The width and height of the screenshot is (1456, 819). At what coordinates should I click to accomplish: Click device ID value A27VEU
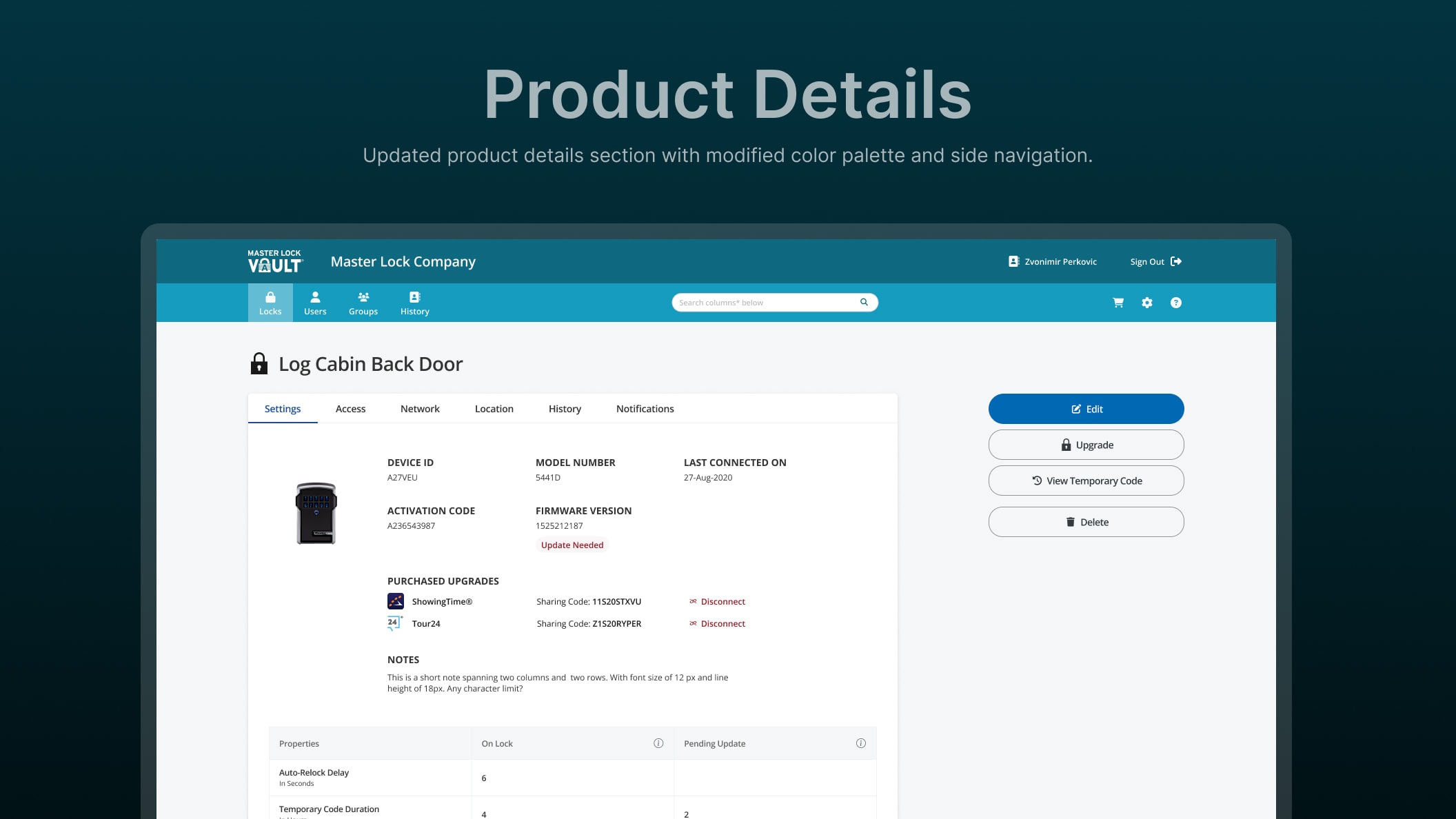click(403, 478)
